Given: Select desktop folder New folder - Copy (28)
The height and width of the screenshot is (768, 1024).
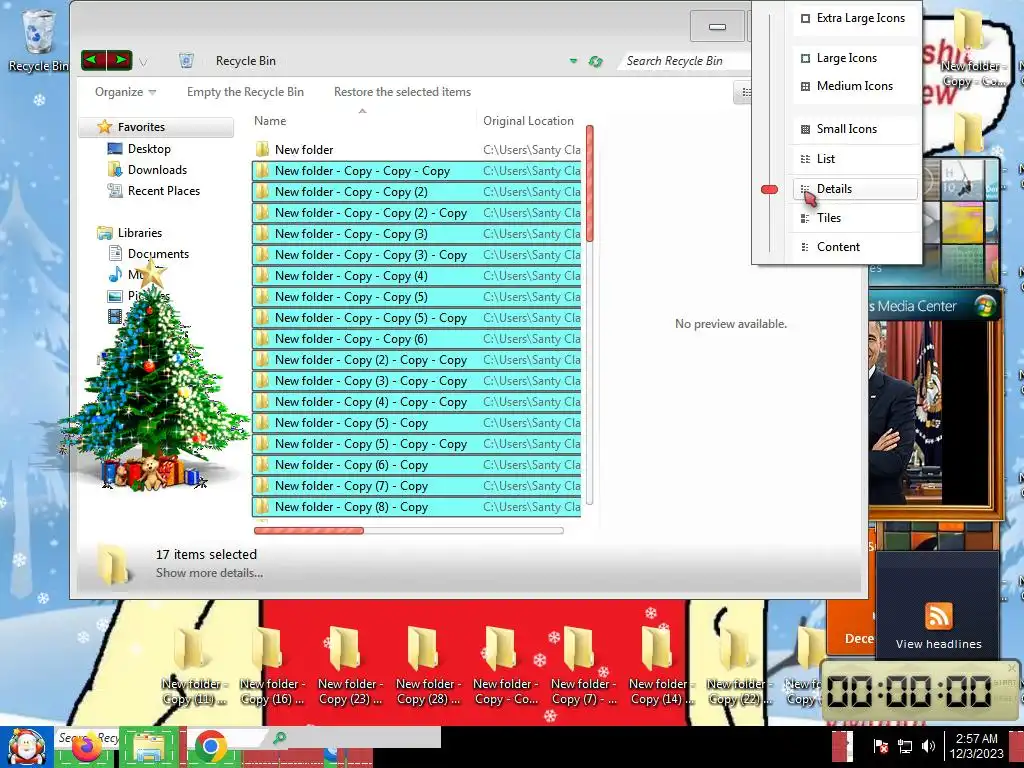Looking at the screenshot, I should pyautogui.click(x=426, y=665).
